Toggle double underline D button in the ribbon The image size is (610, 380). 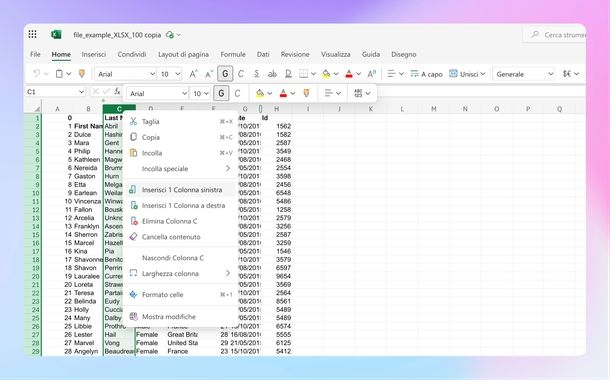tap(288, 74)
